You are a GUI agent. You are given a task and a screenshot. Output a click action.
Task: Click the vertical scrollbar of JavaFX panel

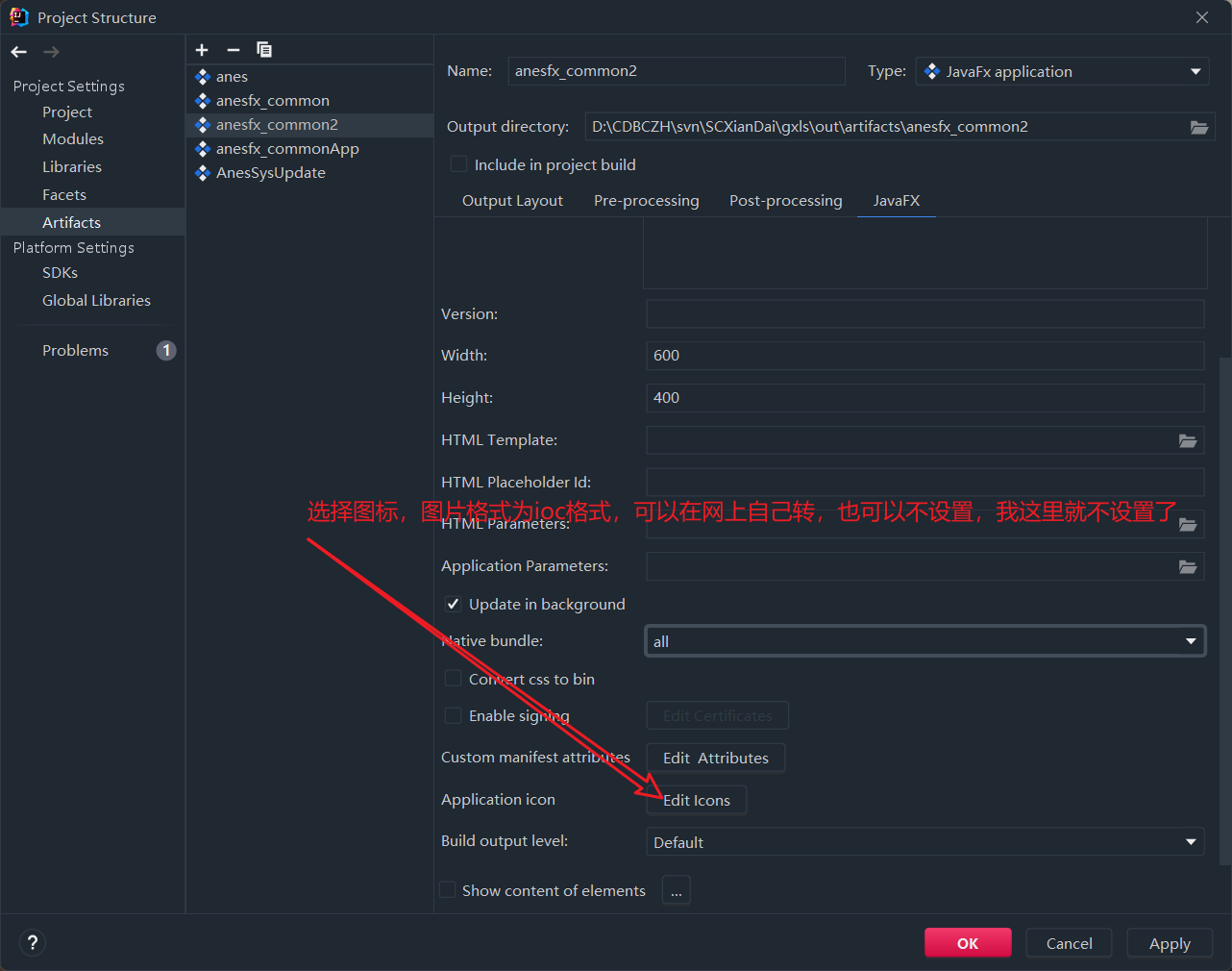tap(1224, 611)
